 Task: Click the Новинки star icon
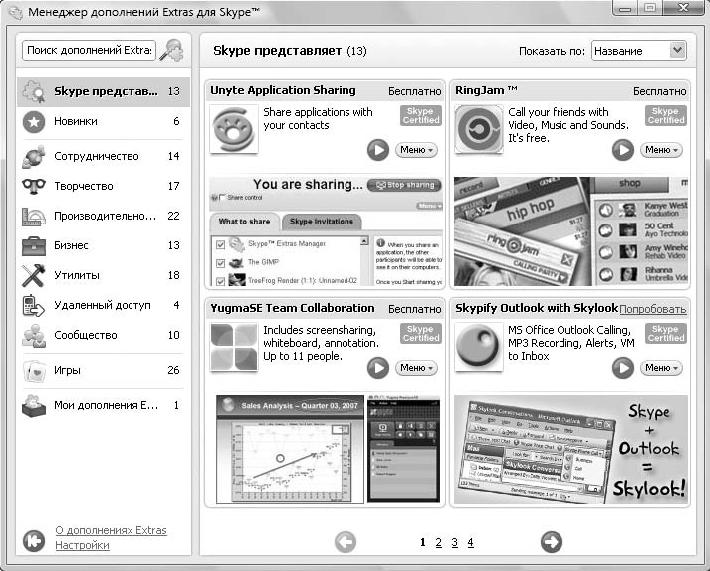pos(34,122)
